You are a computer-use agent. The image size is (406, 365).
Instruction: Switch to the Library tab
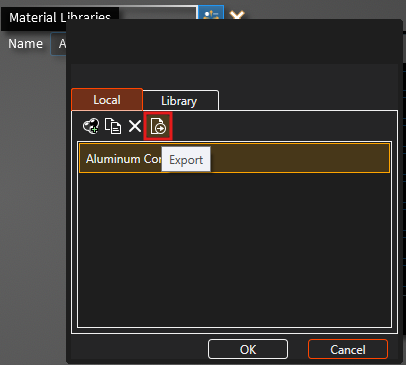coord(180,101)
